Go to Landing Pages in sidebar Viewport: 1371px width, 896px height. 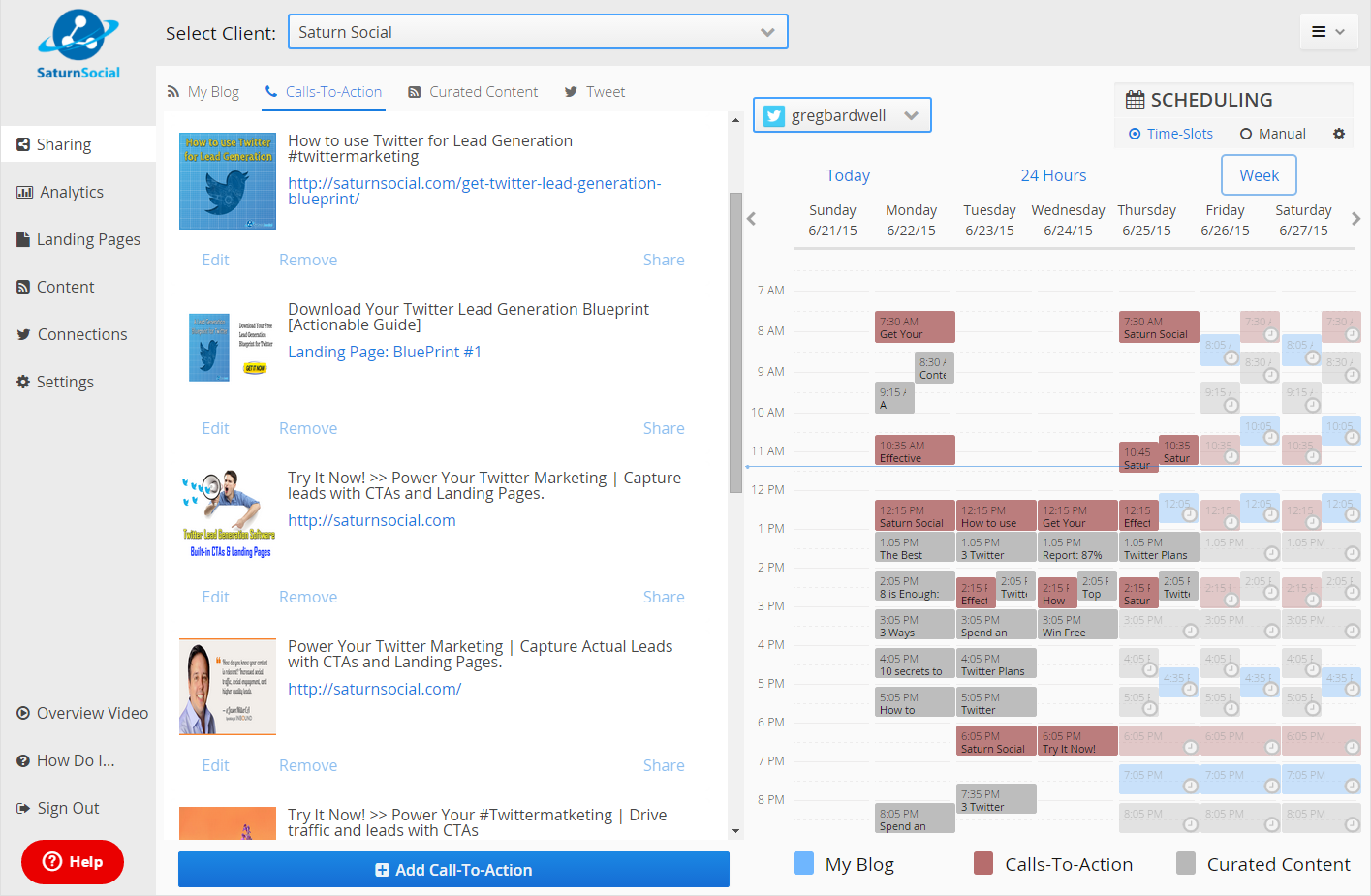pyautogui.click(x=78, y=239)
